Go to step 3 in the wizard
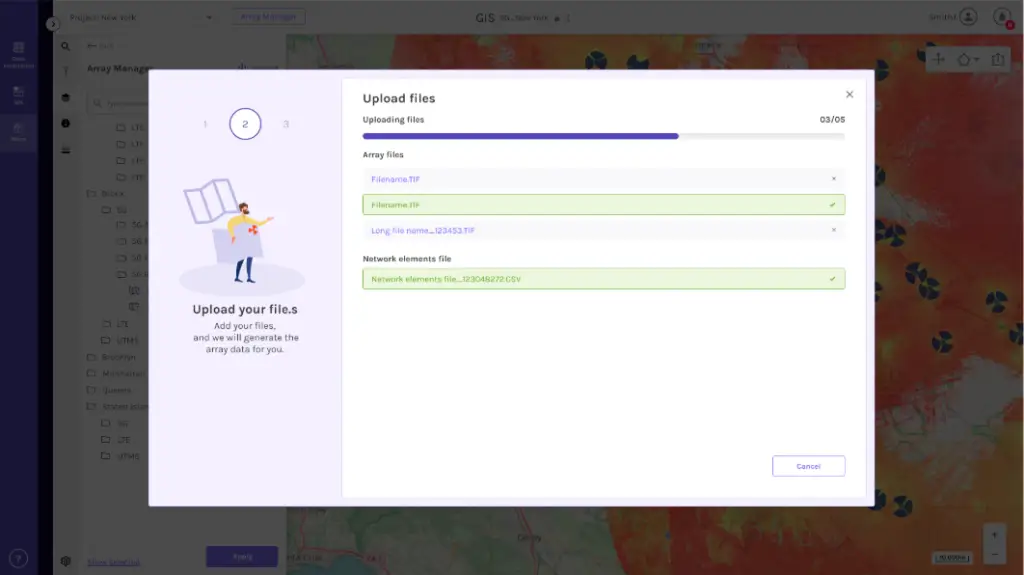This screenshot has width=1024, height=575. pyautogui.click(x=286, y=124)
